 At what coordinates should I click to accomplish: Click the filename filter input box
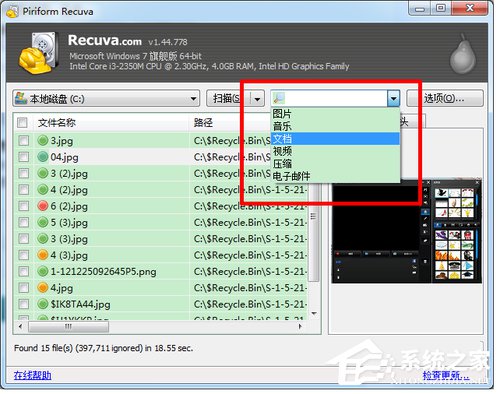336,98
